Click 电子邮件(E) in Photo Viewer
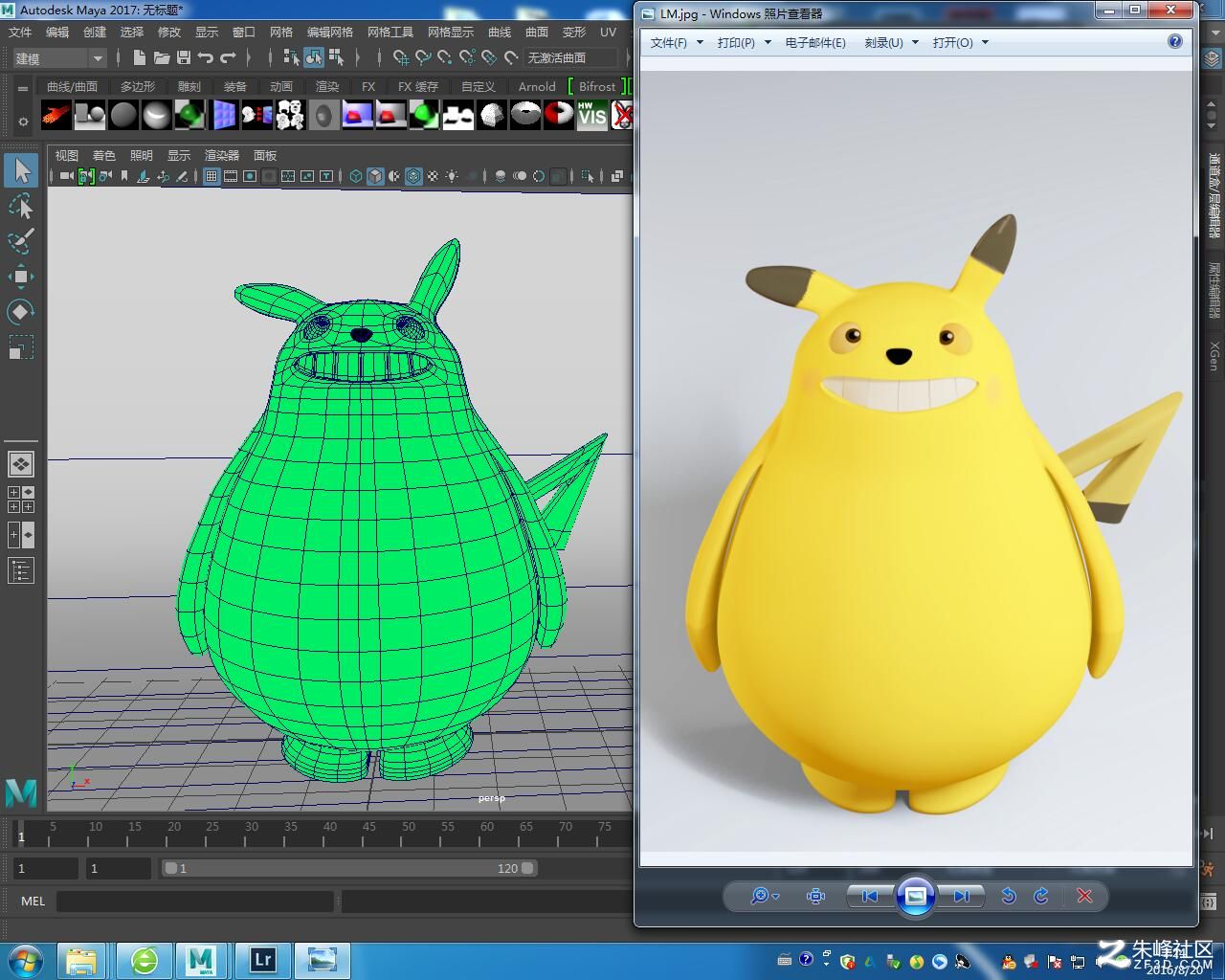Viewport: 1225px width, 980px height. tap(815, 42)
